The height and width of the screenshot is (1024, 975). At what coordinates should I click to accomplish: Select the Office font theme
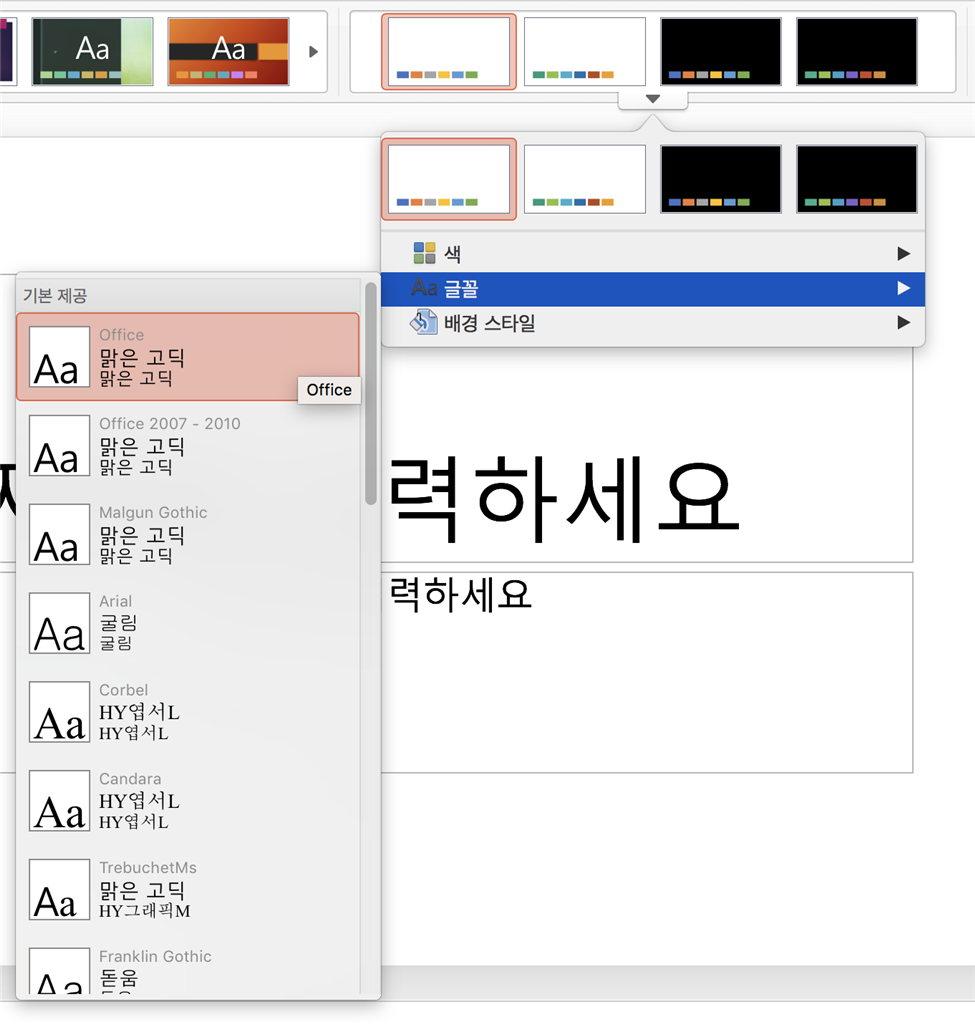click(x=188, y=357)
